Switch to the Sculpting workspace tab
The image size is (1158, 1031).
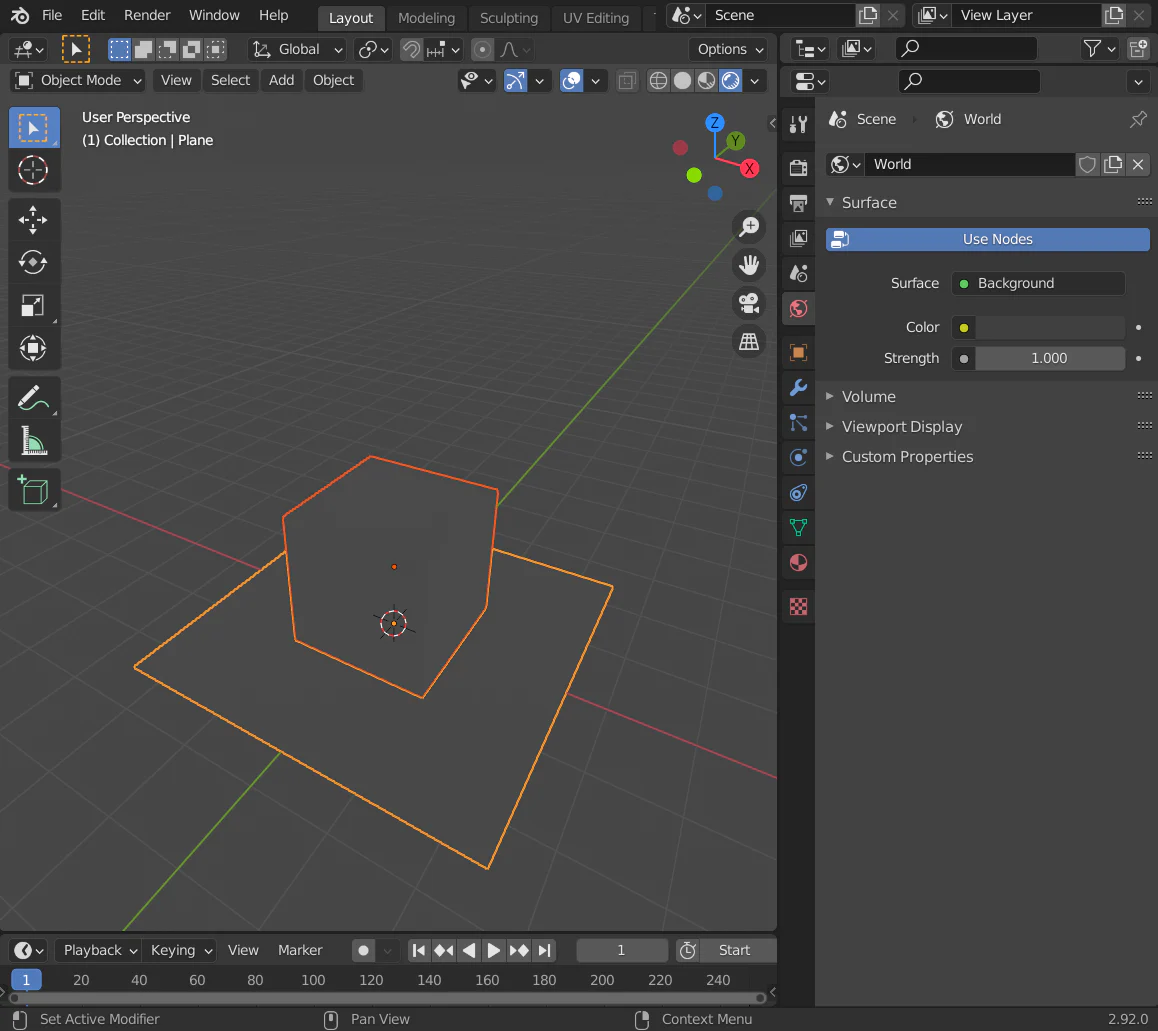coord(509,18)
